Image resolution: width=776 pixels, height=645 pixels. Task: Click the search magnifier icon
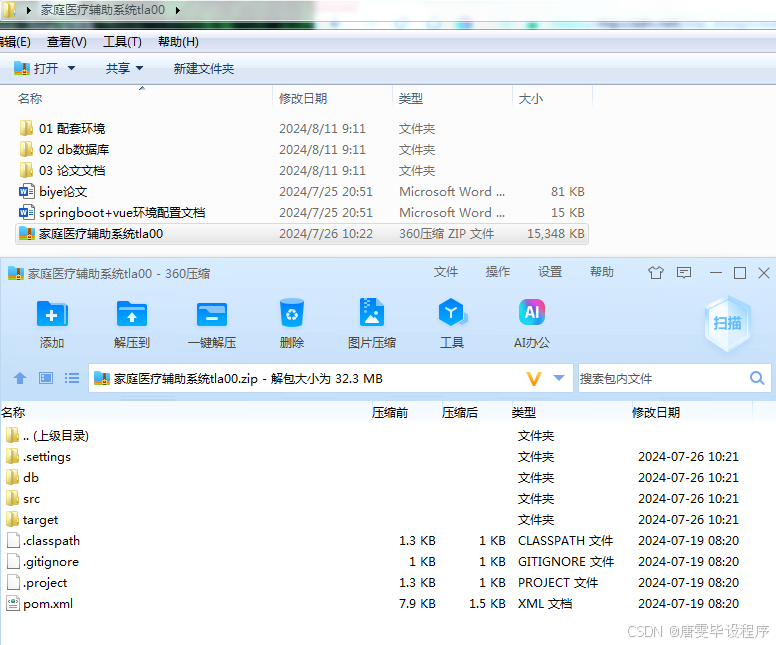[x=757, y=379]
